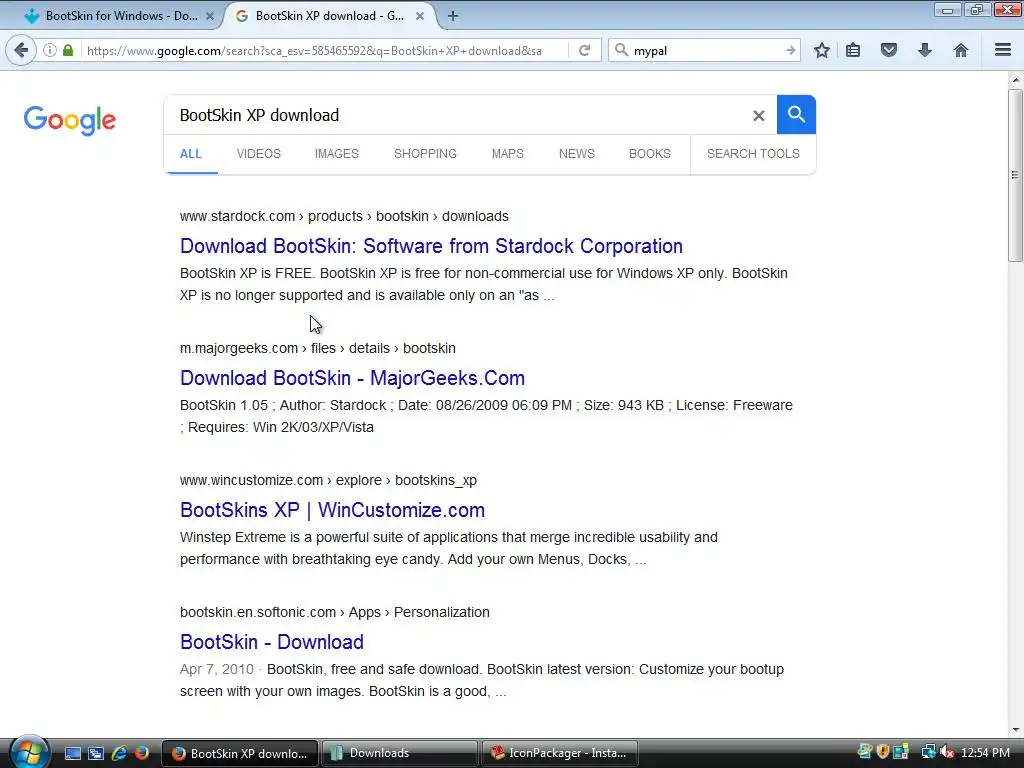Switch to SHOPPING results

425,154
